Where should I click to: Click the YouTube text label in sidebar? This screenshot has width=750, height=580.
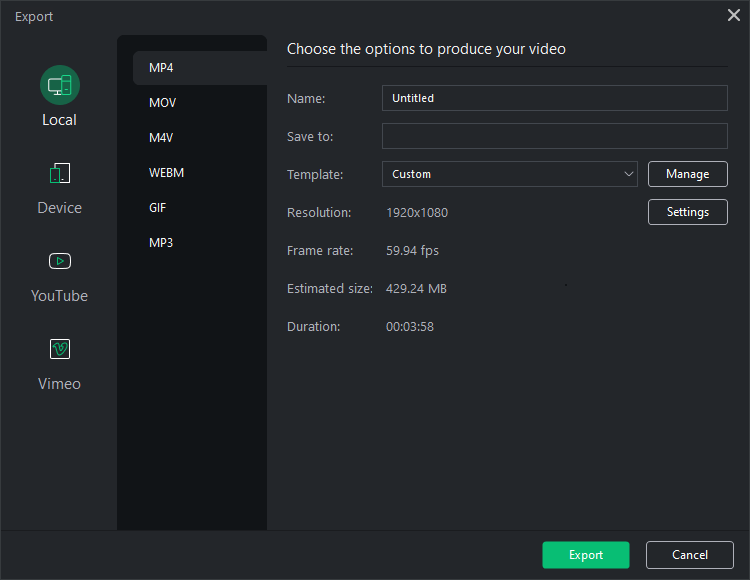tap(59, 296)
